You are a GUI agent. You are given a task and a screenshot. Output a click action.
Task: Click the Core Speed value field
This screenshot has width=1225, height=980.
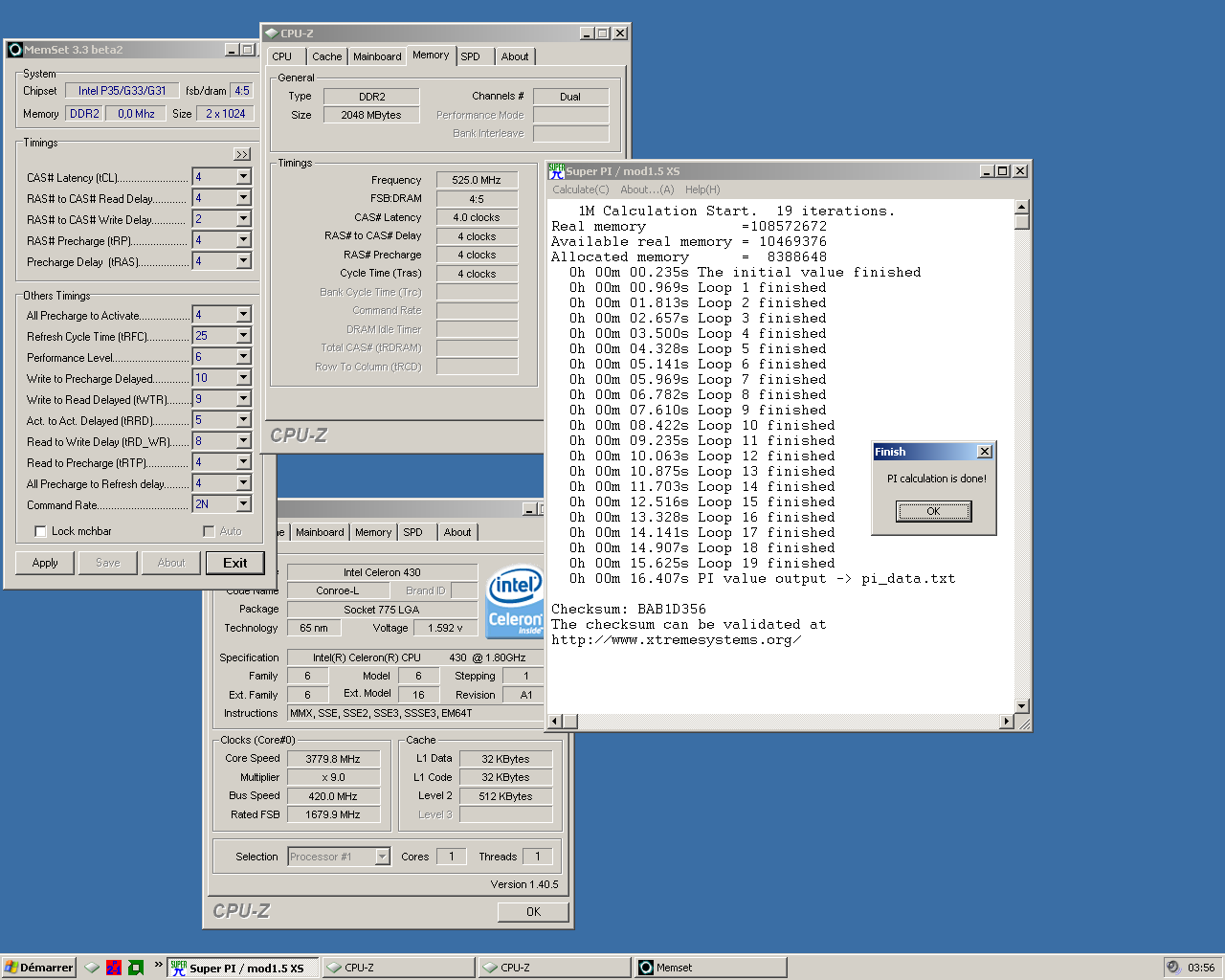333,759
